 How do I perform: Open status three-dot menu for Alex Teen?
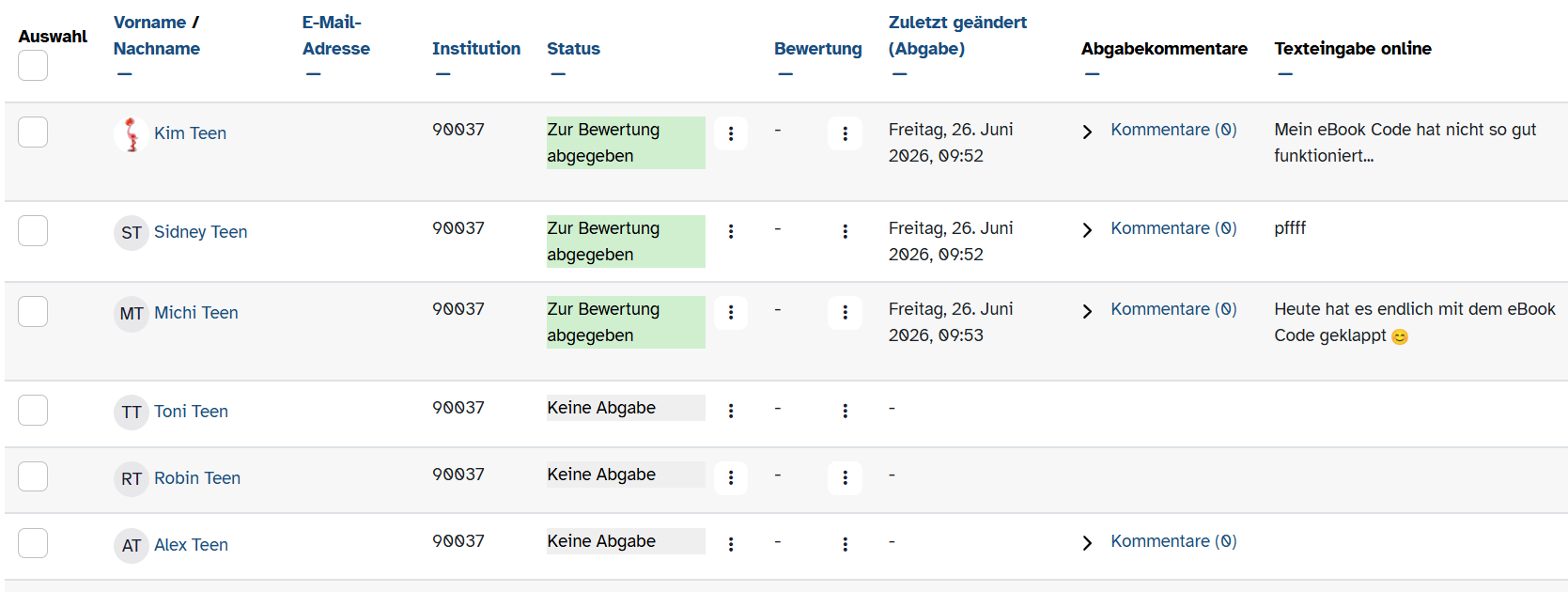click(x=731, y=544)
